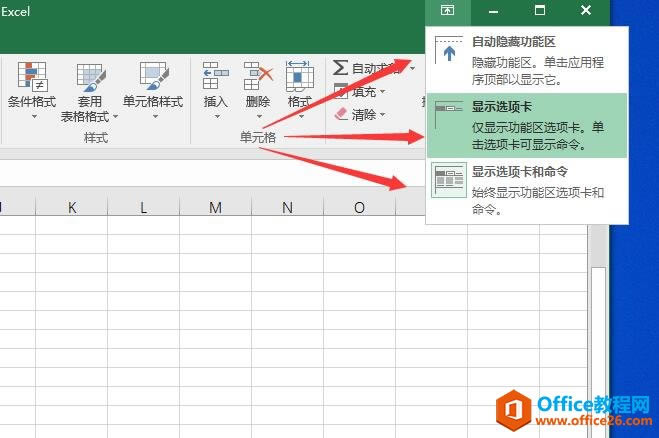The width and height of the screenshot is (659, 438).
Task: Choose 自动隐藏功能区 option
Action: (x=527, y=60)
